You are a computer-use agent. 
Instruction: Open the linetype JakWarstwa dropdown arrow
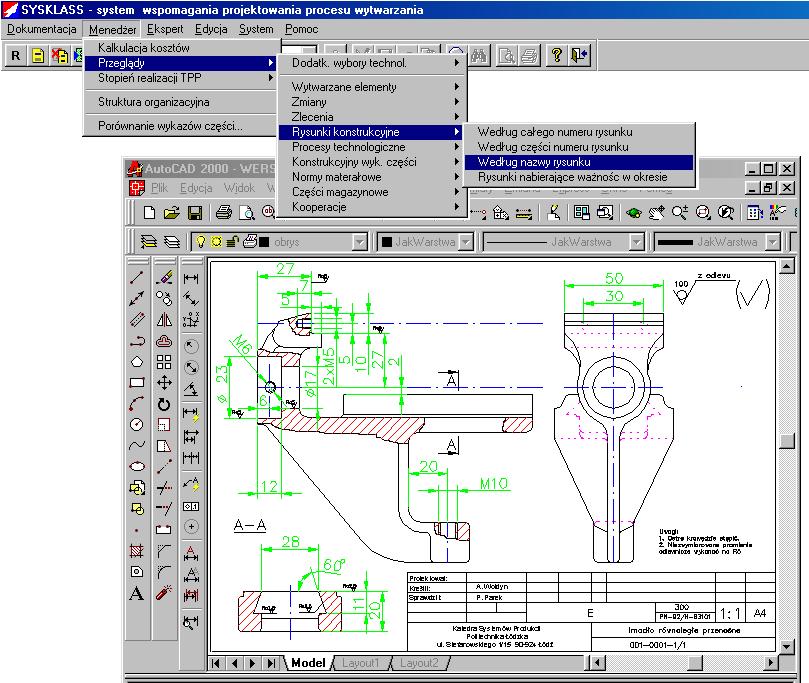637,242
